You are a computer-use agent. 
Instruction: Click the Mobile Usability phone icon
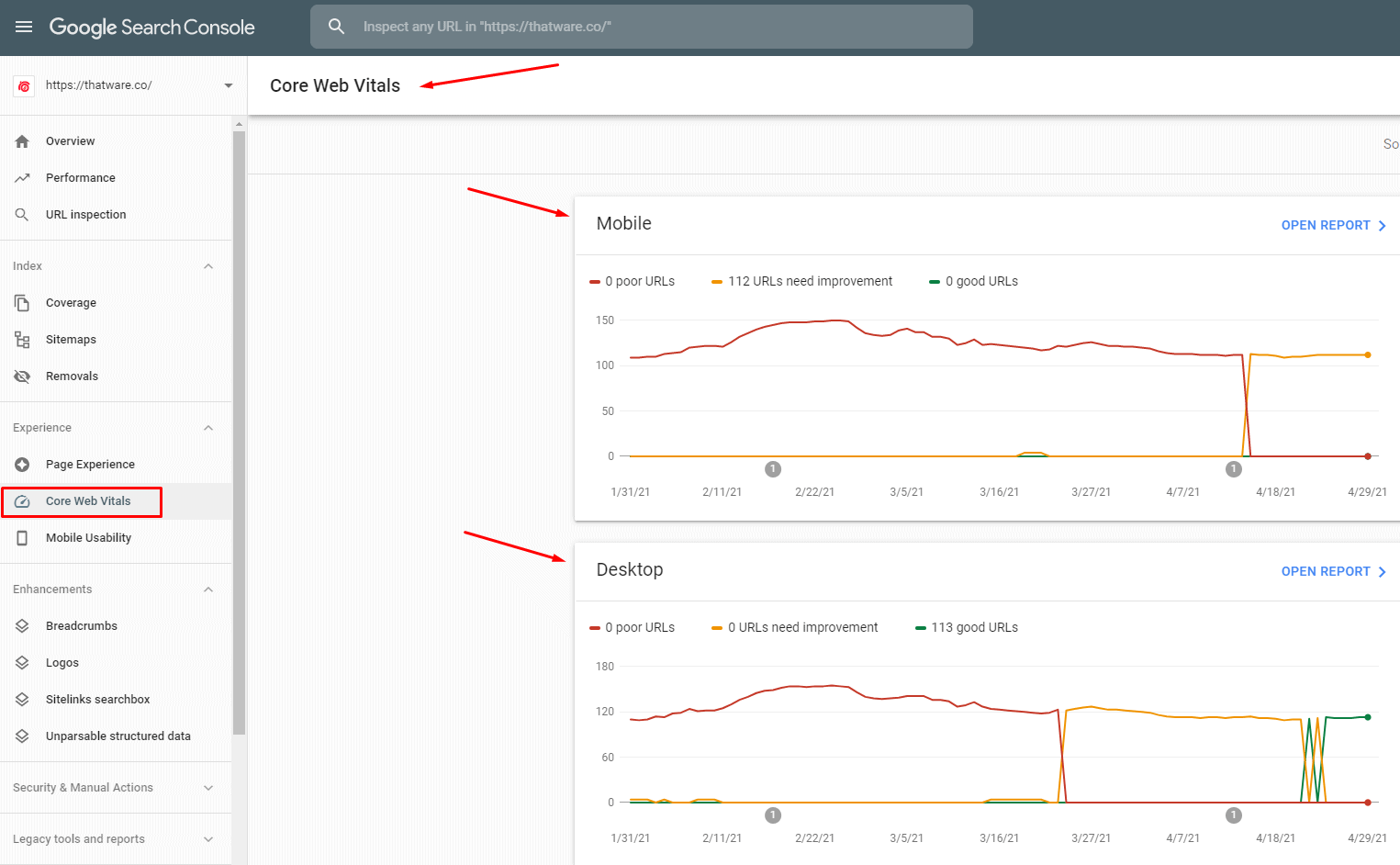(22, 538)
